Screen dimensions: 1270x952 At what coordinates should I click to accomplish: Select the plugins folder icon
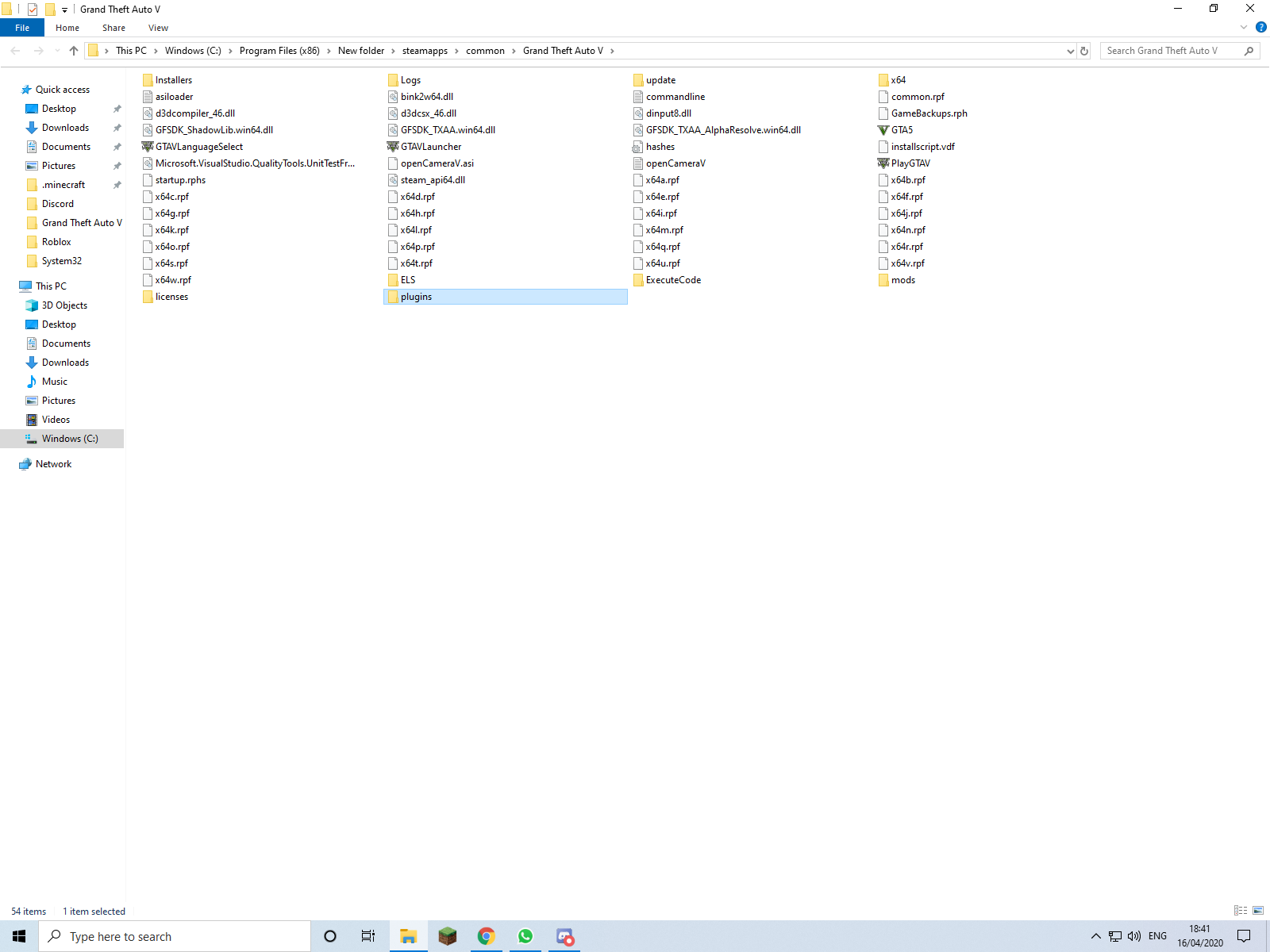coord(393,297)
